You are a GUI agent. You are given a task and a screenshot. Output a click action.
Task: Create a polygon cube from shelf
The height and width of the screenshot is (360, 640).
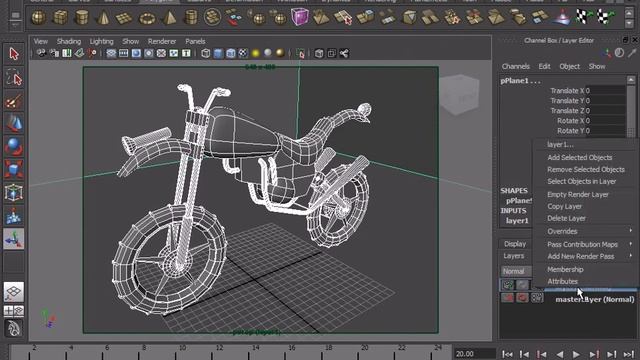[x=60, y=18]
